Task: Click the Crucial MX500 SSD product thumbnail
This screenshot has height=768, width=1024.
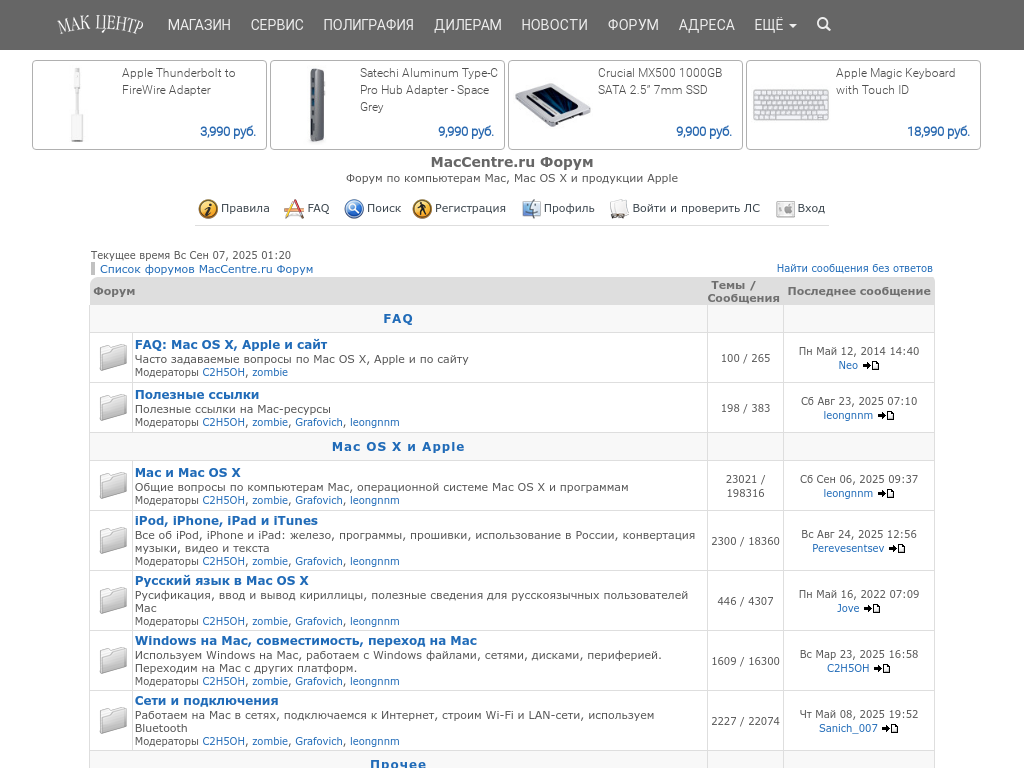Action: point(552,105)
